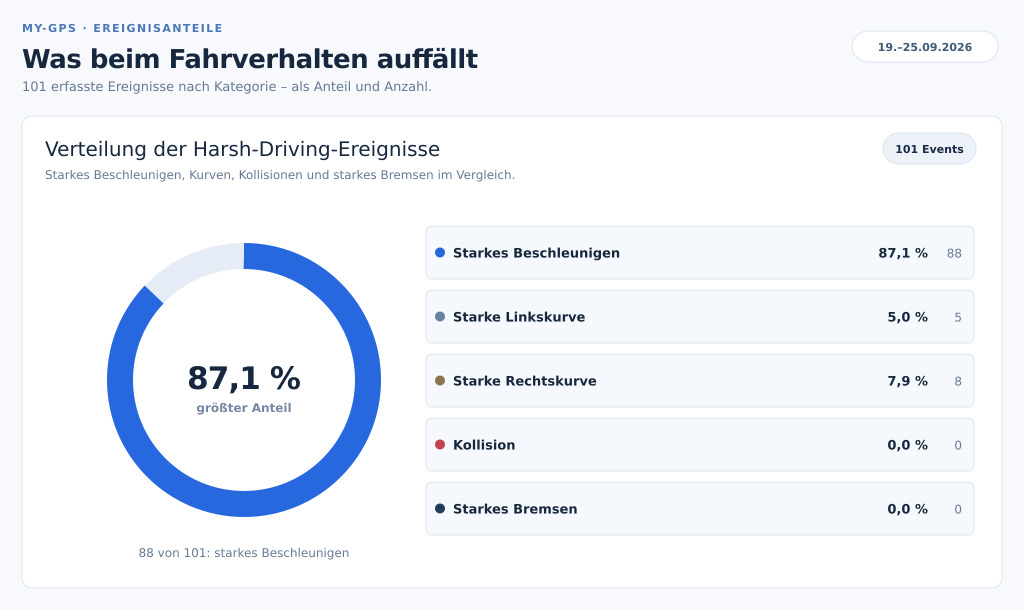Screen dimensions: 1024x610
Task: Select the Starkes Beschleunigen legend row
Action: (x=699, y=253)
